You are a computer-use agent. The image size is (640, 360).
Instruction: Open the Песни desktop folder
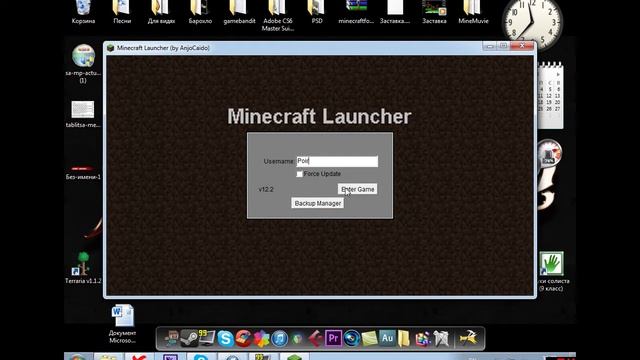click(122, 12)
